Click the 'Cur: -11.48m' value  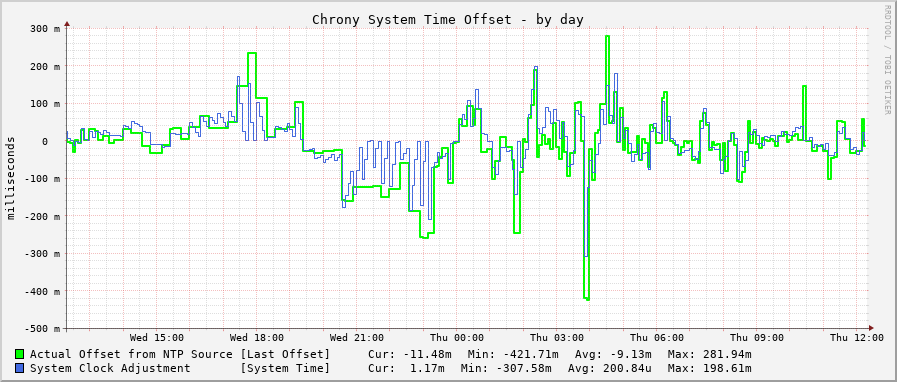coord(411,355)
